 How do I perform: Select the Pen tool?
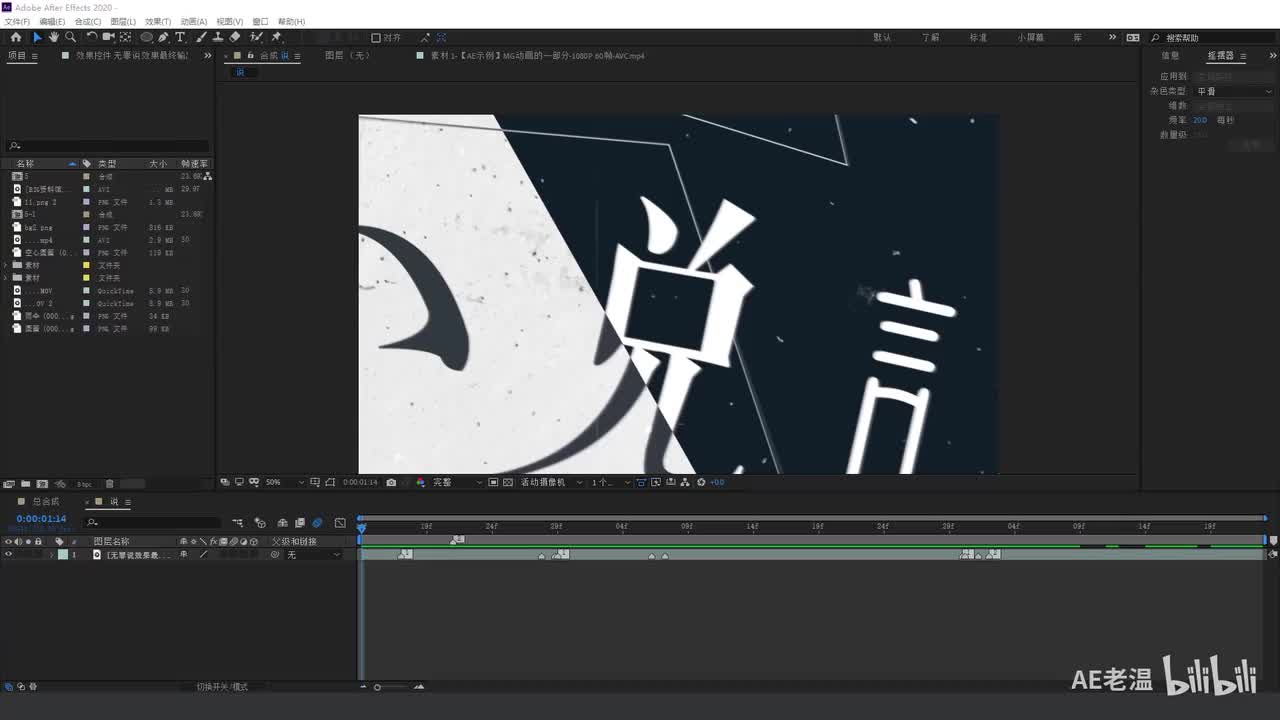click(x=163, y=37)
